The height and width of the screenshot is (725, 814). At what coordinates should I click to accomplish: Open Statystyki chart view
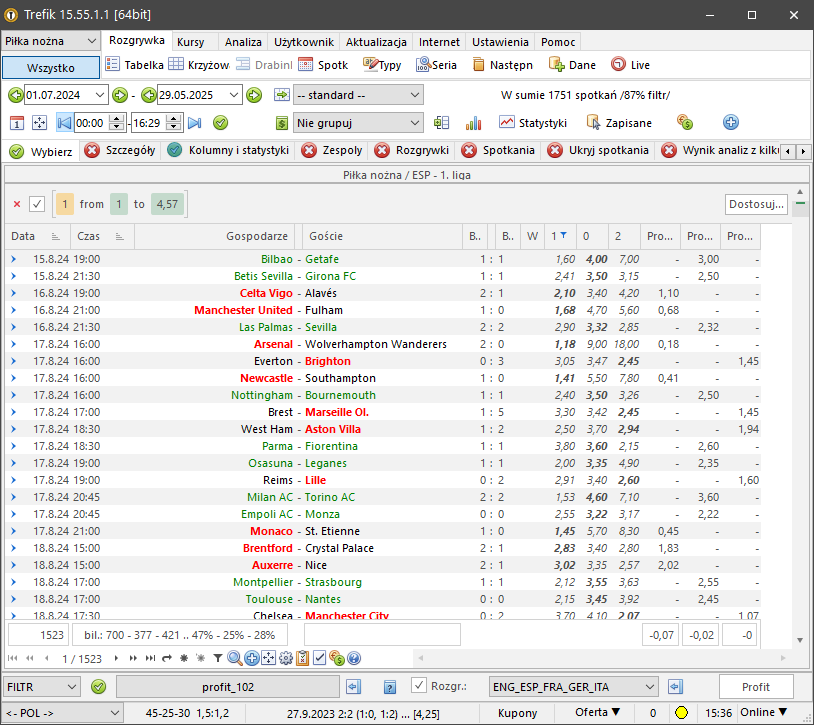click(533, 123)
